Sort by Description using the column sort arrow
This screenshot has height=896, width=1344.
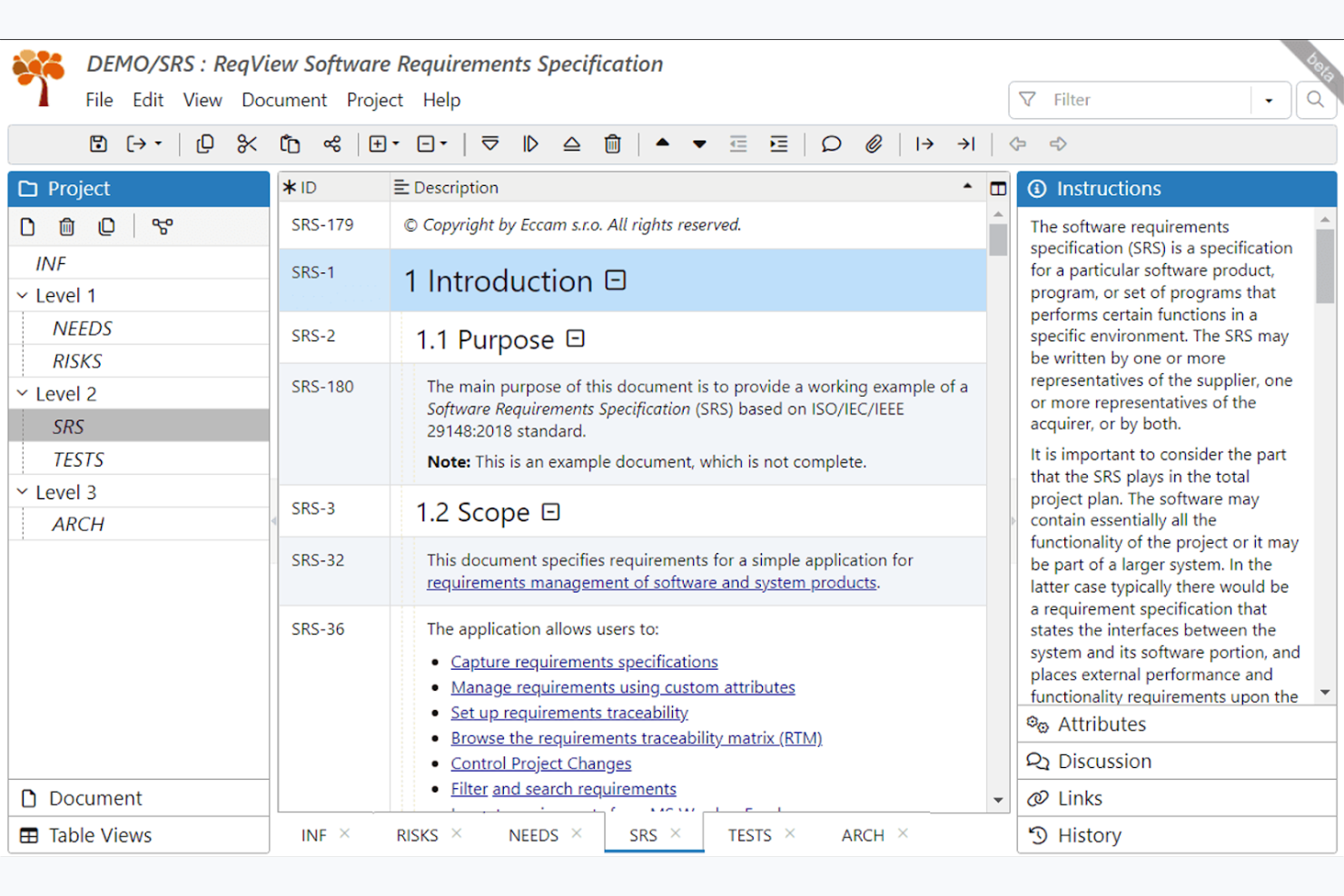(x=967, y=187)
